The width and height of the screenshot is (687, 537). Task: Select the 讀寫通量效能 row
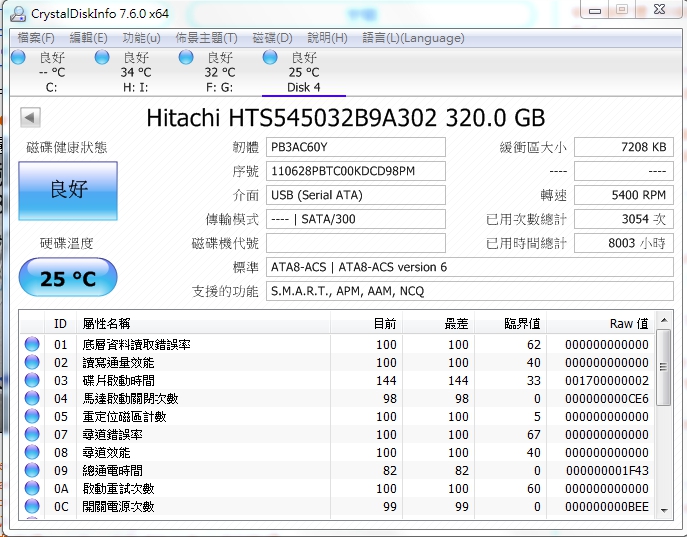point(337,362)
